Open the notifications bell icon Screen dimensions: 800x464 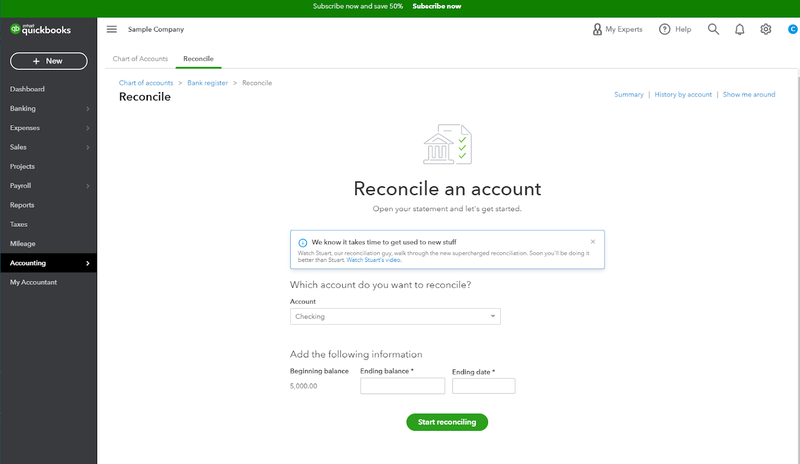[739, 30]
